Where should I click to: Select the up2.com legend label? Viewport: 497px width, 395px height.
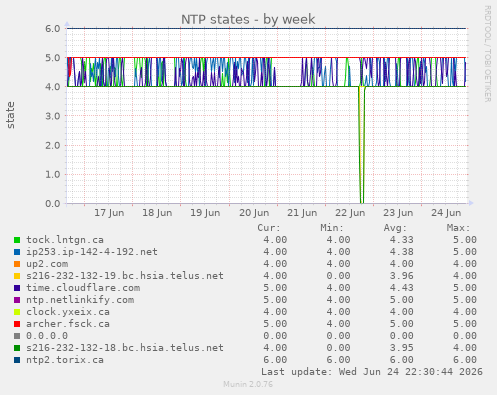coord(47,264)
